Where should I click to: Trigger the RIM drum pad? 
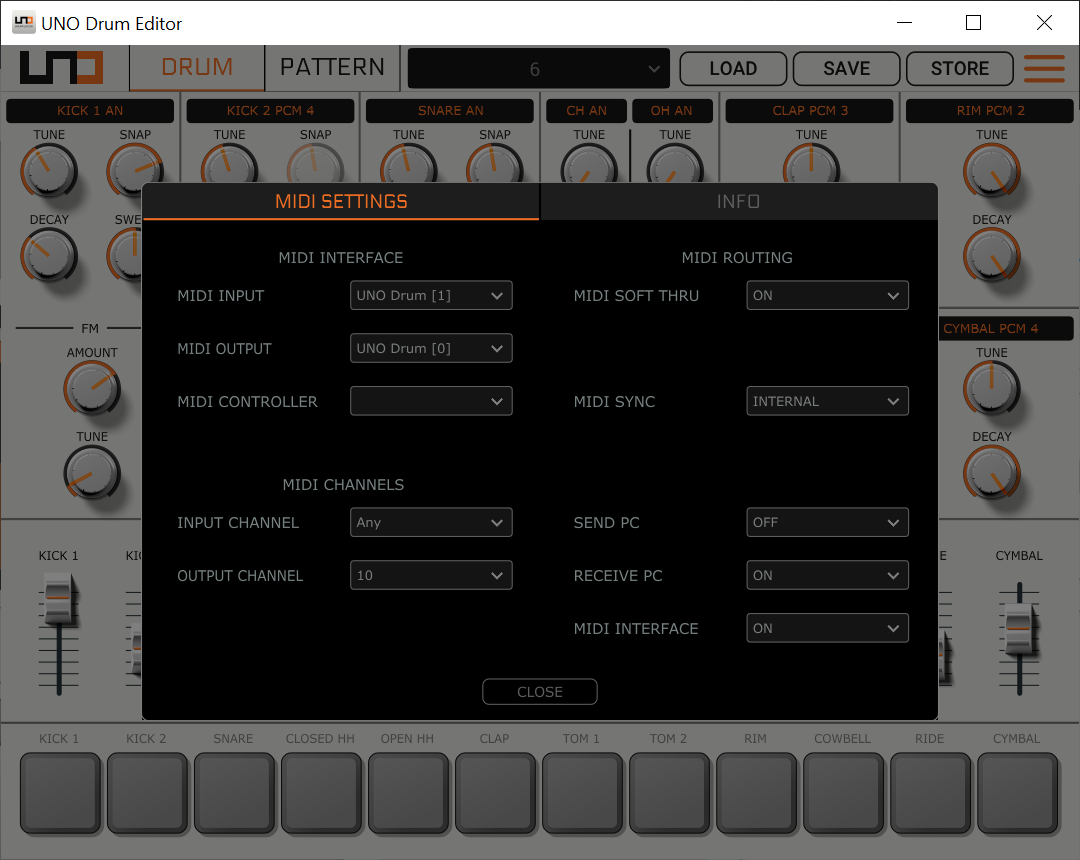click(757, 794)
